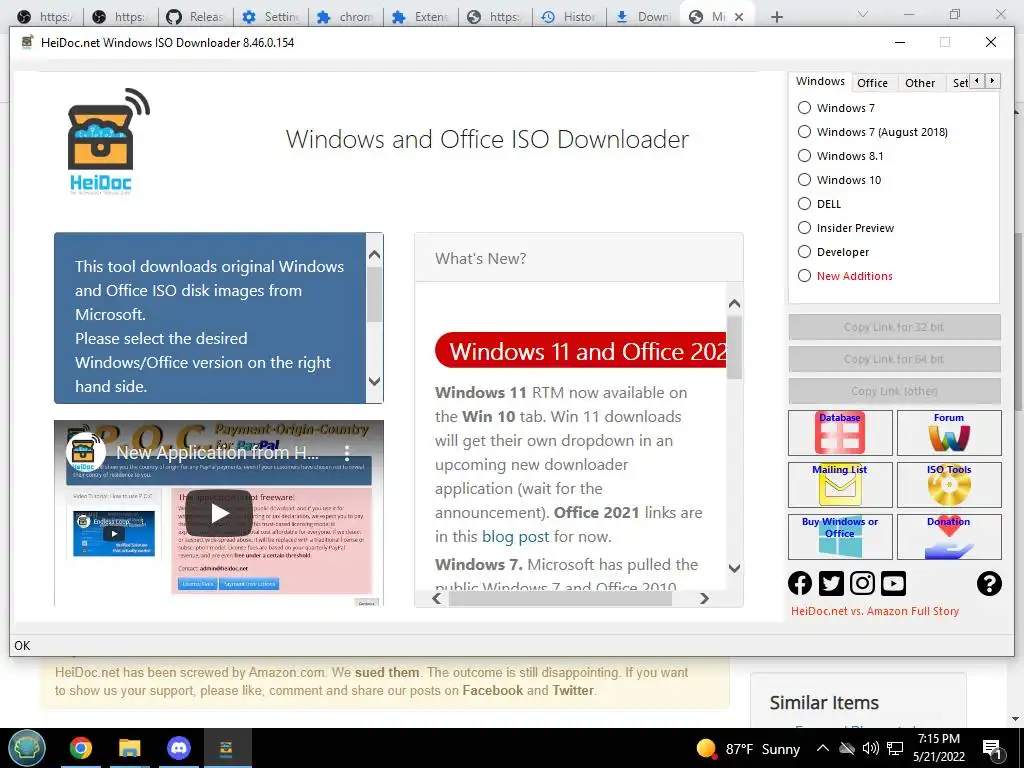This screenshot has width=1024, height=768.
Task: Click What's New horizontal scrollbar thumb
Action: pos(560,598)
